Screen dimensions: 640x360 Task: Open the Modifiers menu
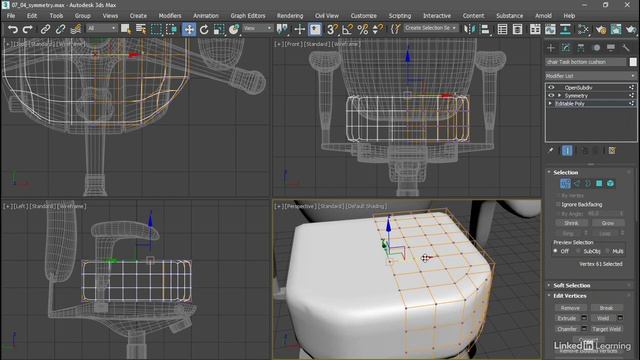click(x=170, y=16)
